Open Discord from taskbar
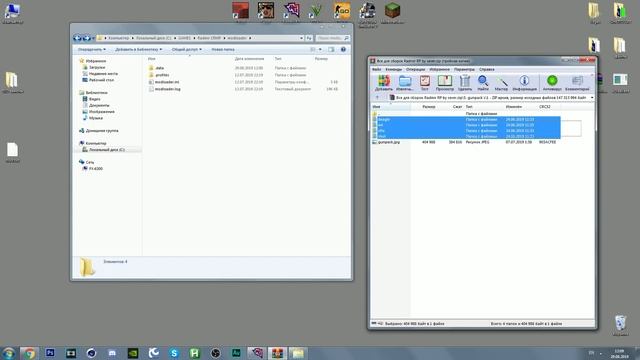Screen dimensions: 640x360 pyautogui.click(x=112, y=353)
